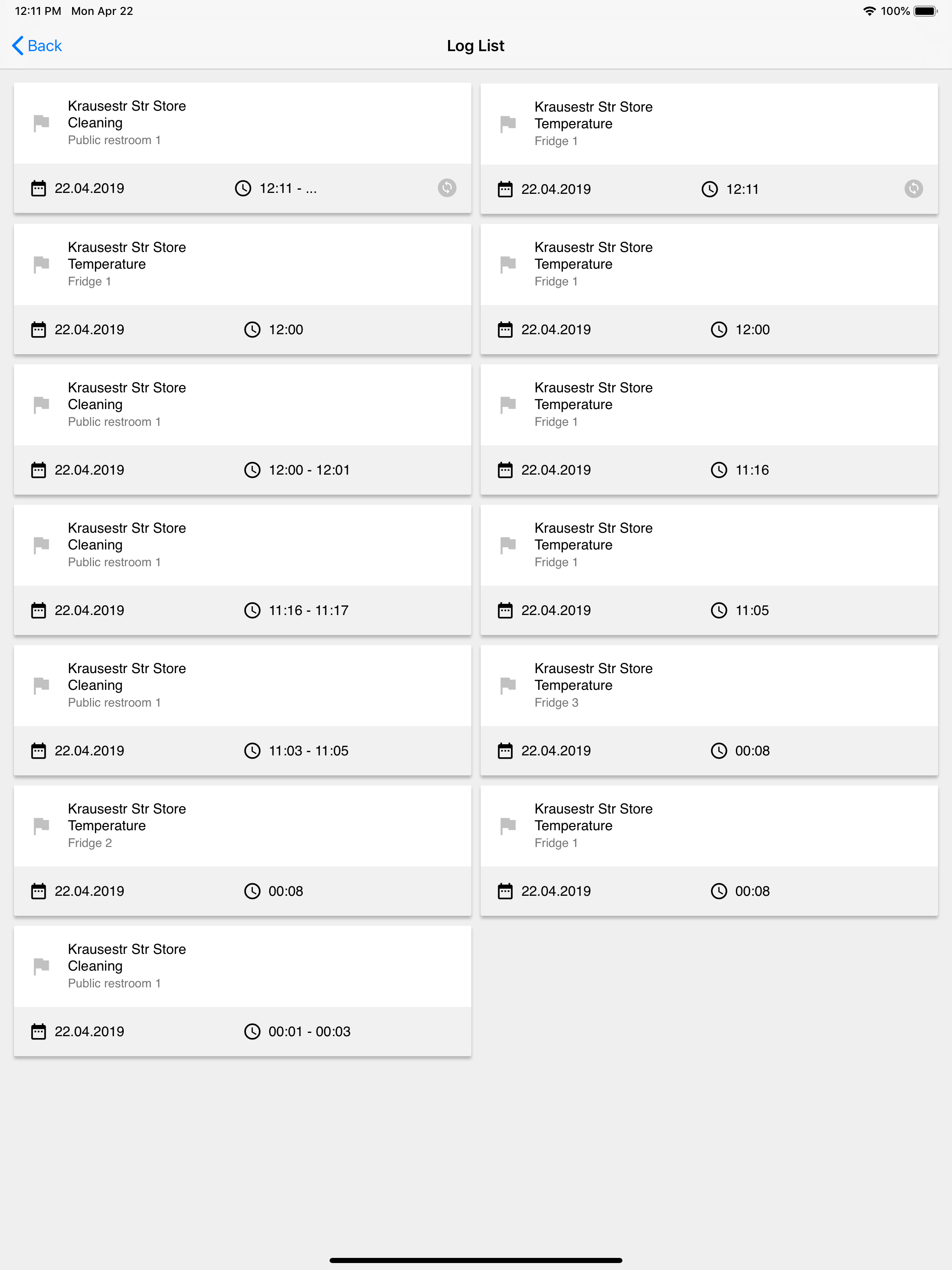Open Cleaning log from 12:00 - 12:01
The height and width of the screenshot is (1270, 952).
click(x=242, y=430)
